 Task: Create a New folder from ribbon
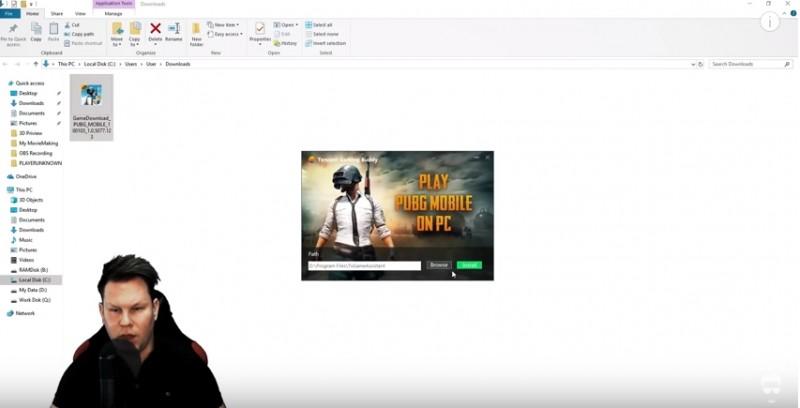(196, 34)
